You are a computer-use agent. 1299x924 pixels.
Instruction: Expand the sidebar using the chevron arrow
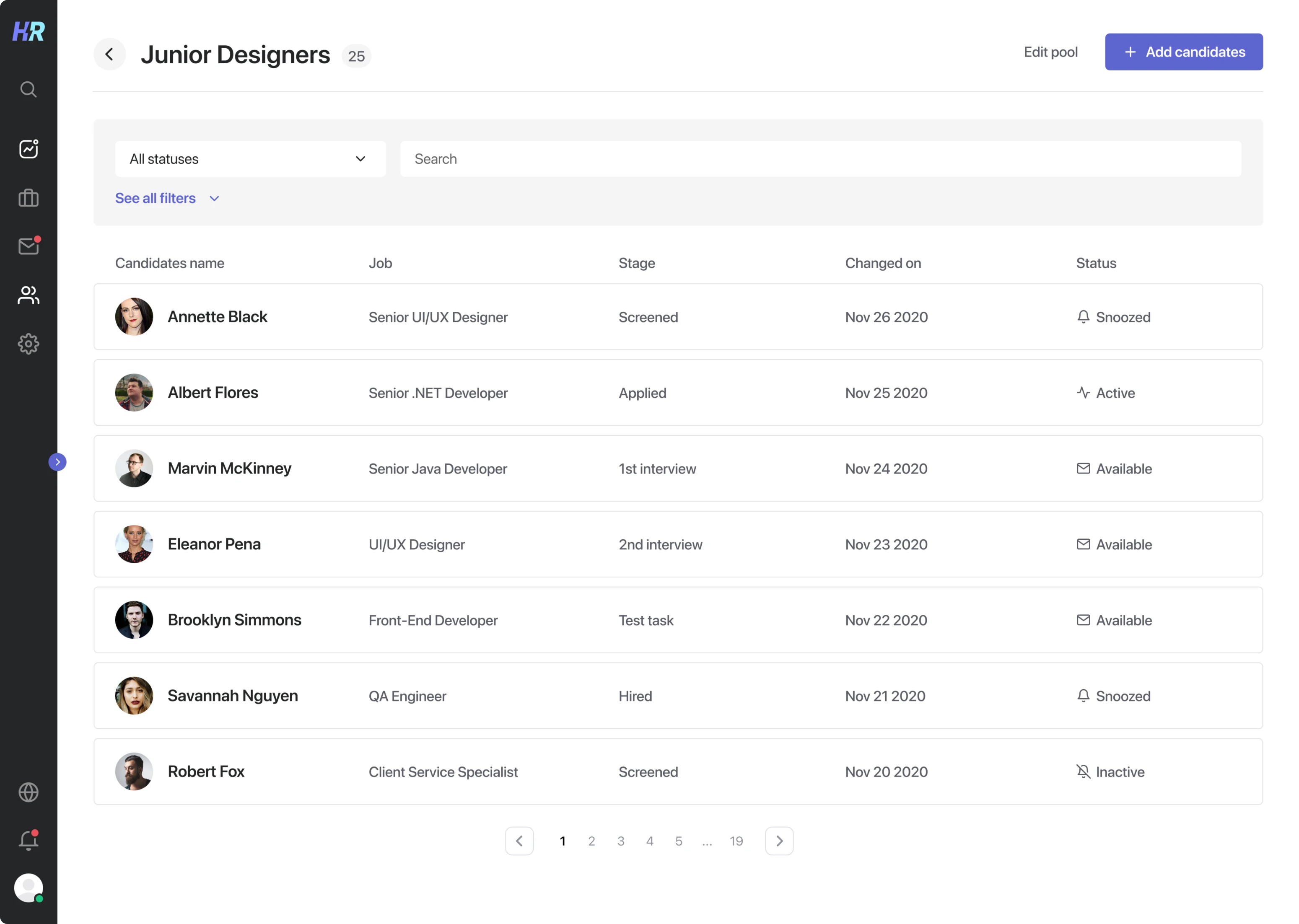(x=57, y=462)
